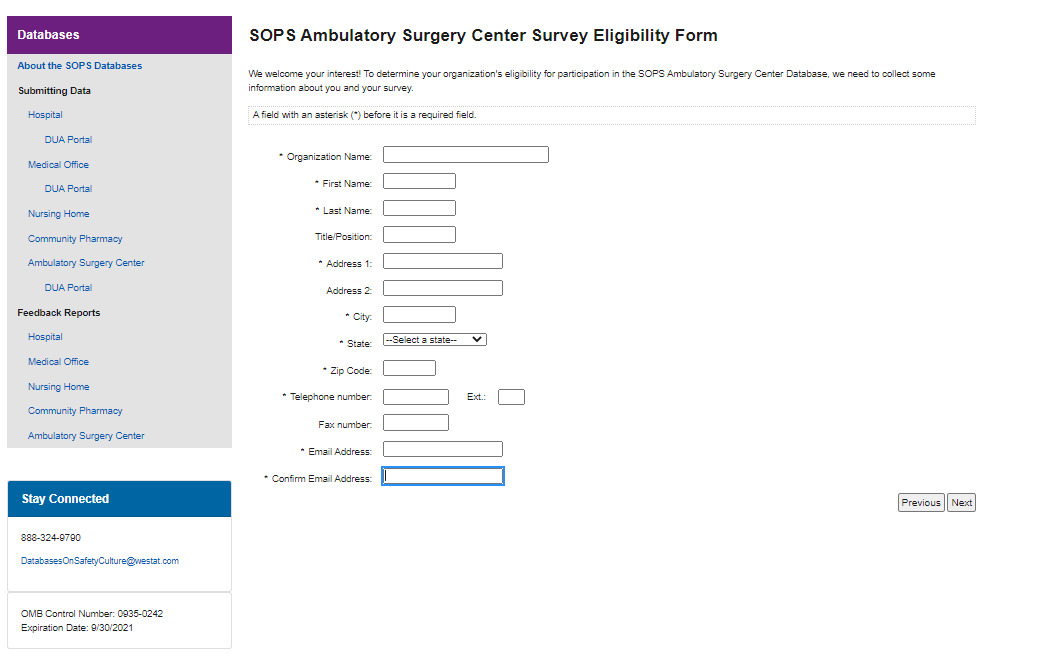Screen dimensions: 1040x662
Task: Click the Next button
Action: tap(961, 503)
